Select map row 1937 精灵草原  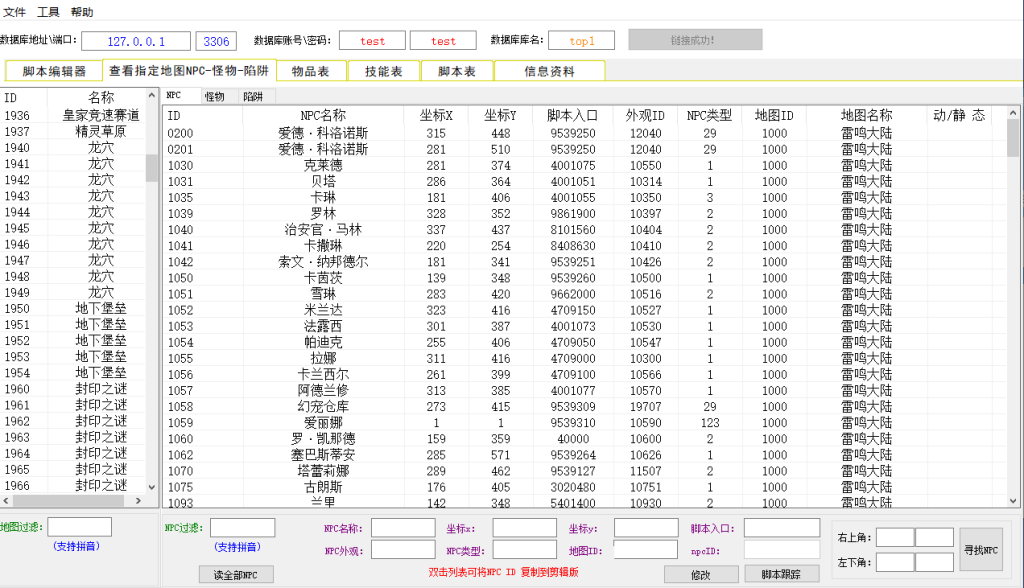point(73,131)
